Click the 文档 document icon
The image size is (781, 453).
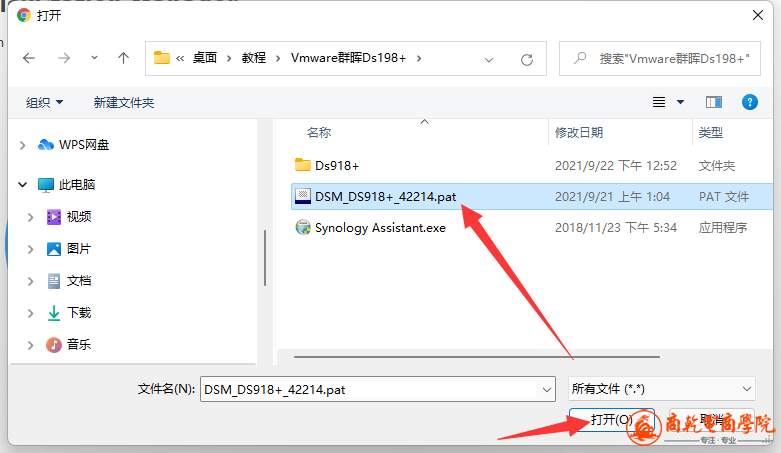coord(54,281)
